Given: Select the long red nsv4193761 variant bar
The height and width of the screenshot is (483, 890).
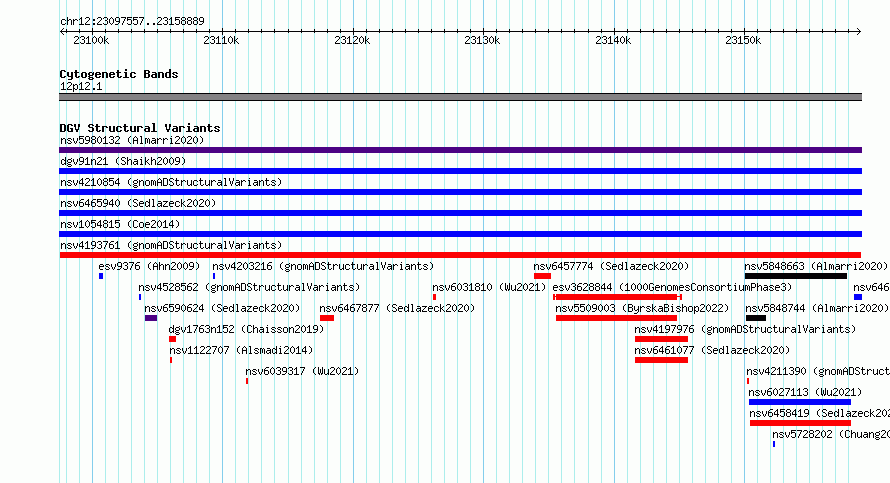Looking at the screenshot, I should point(460,255).
